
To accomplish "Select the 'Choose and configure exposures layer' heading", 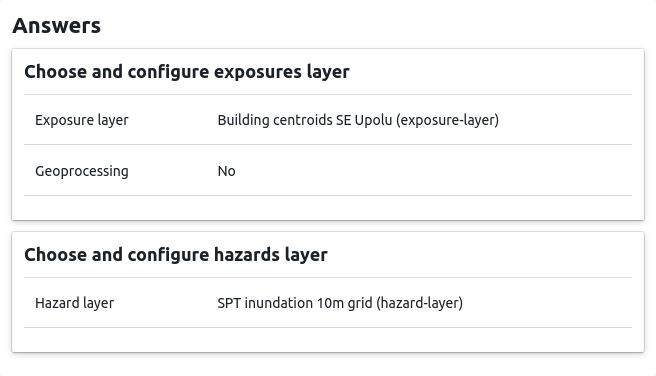I will click(187, 72).
